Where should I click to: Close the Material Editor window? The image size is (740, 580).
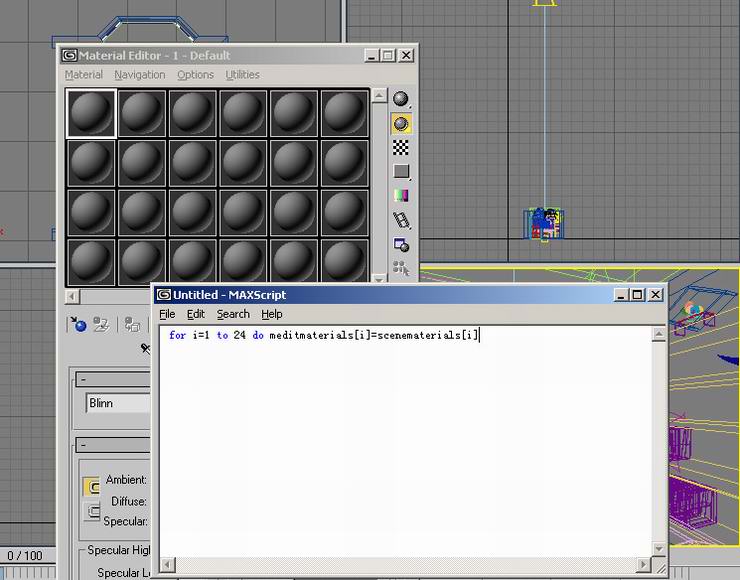(406, 56)
